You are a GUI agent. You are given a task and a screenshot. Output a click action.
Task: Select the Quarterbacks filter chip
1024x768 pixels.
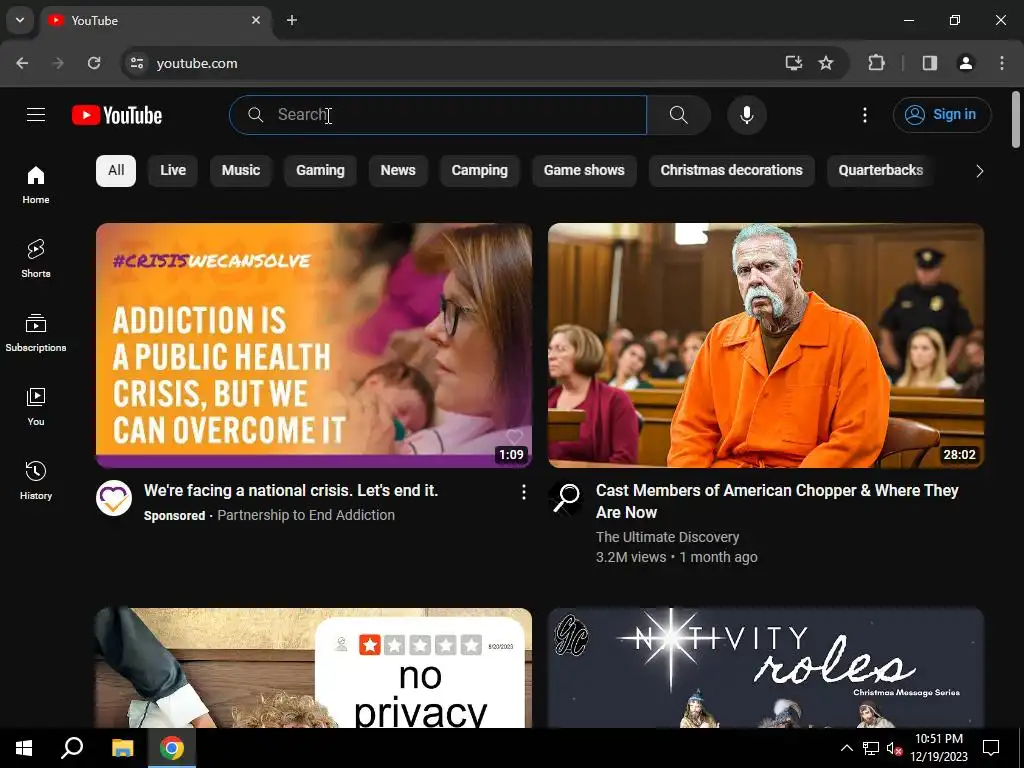click(881, 170)
